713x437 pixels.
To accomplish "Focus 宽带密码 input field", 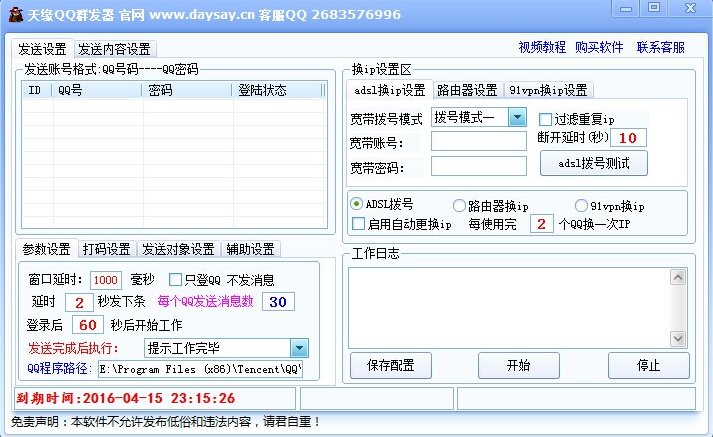I will point(479,166).
